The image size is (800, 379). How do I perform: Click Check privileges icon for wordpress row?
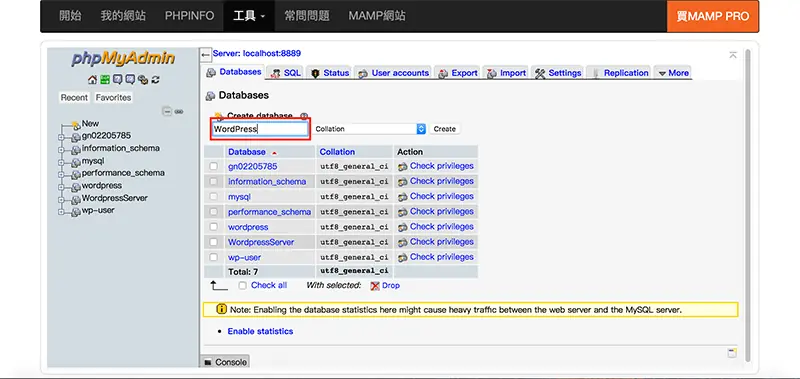403,227
